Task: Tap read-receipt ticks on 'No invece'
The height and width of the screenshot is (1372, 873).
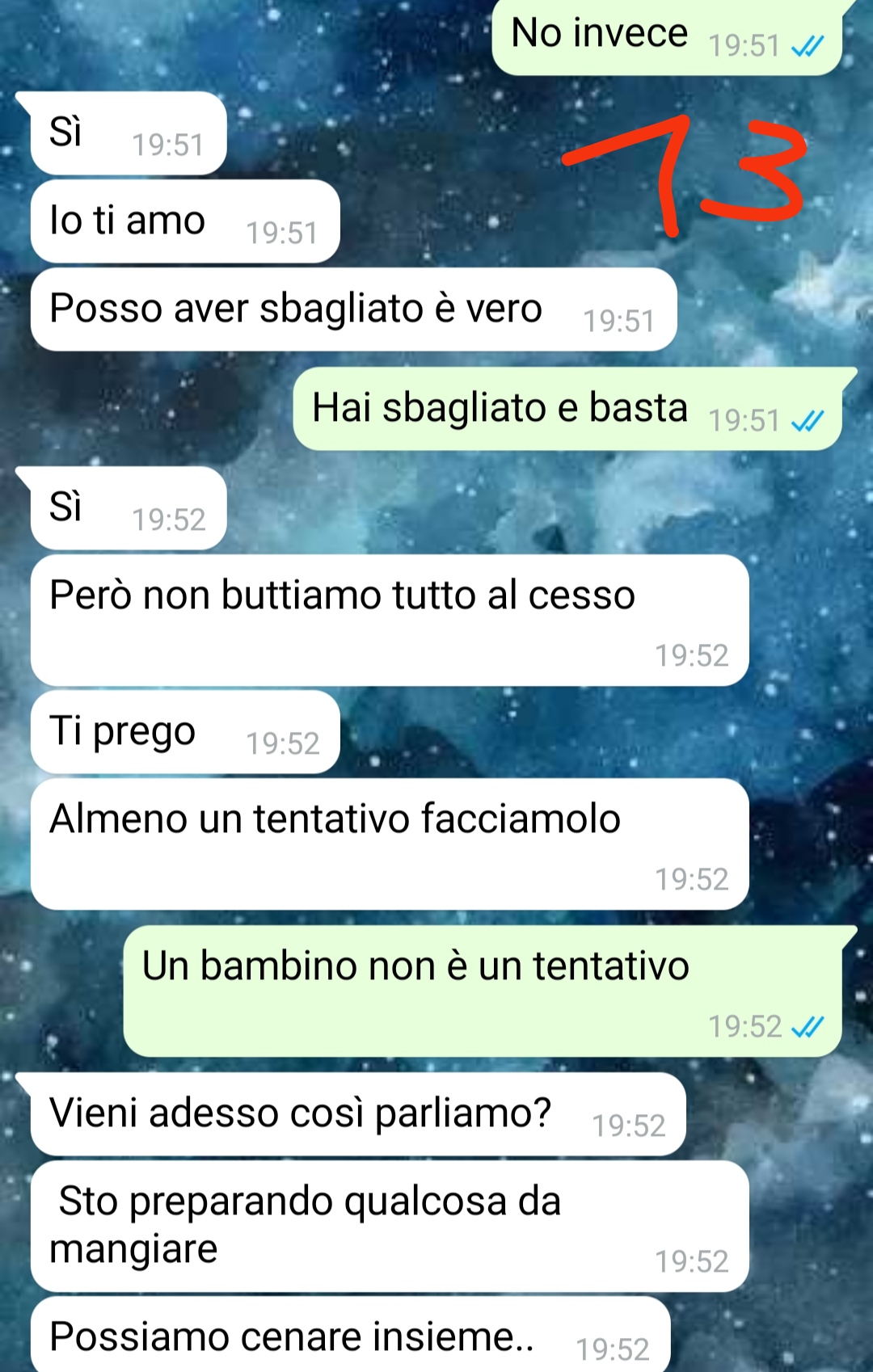Action: [x=807, y=47]
